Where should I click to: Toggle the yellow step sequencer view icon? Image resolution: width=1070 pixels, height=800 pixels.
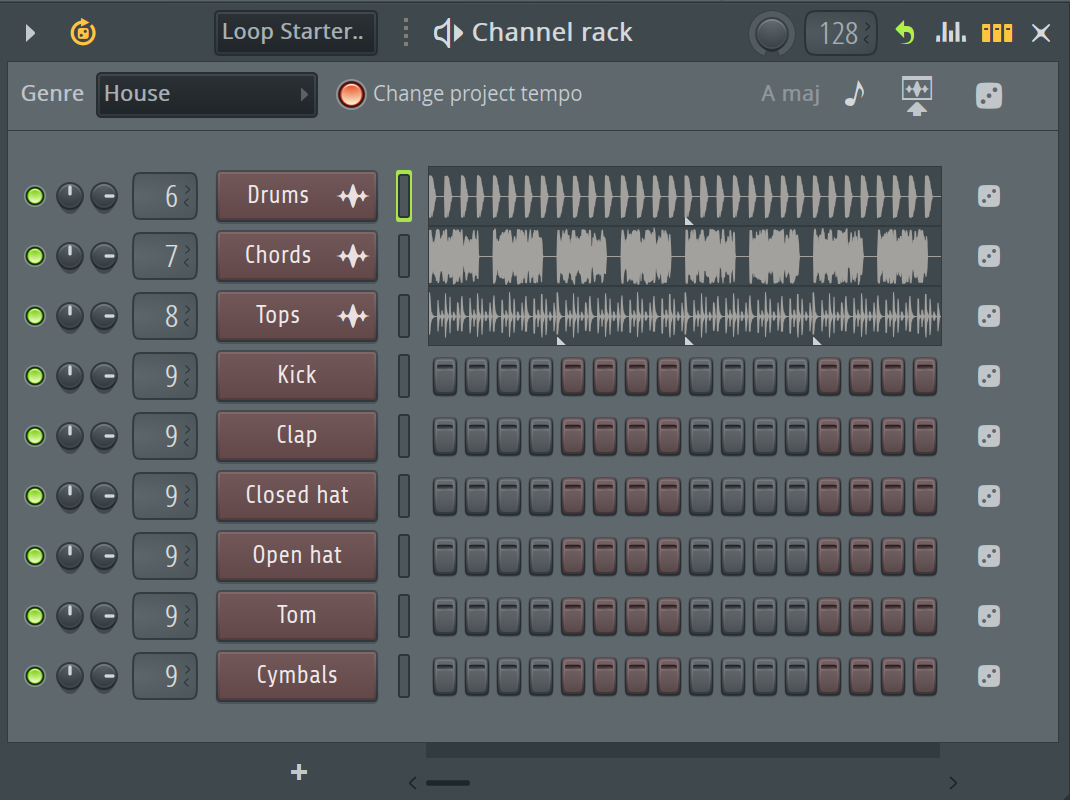click(997, 33)
